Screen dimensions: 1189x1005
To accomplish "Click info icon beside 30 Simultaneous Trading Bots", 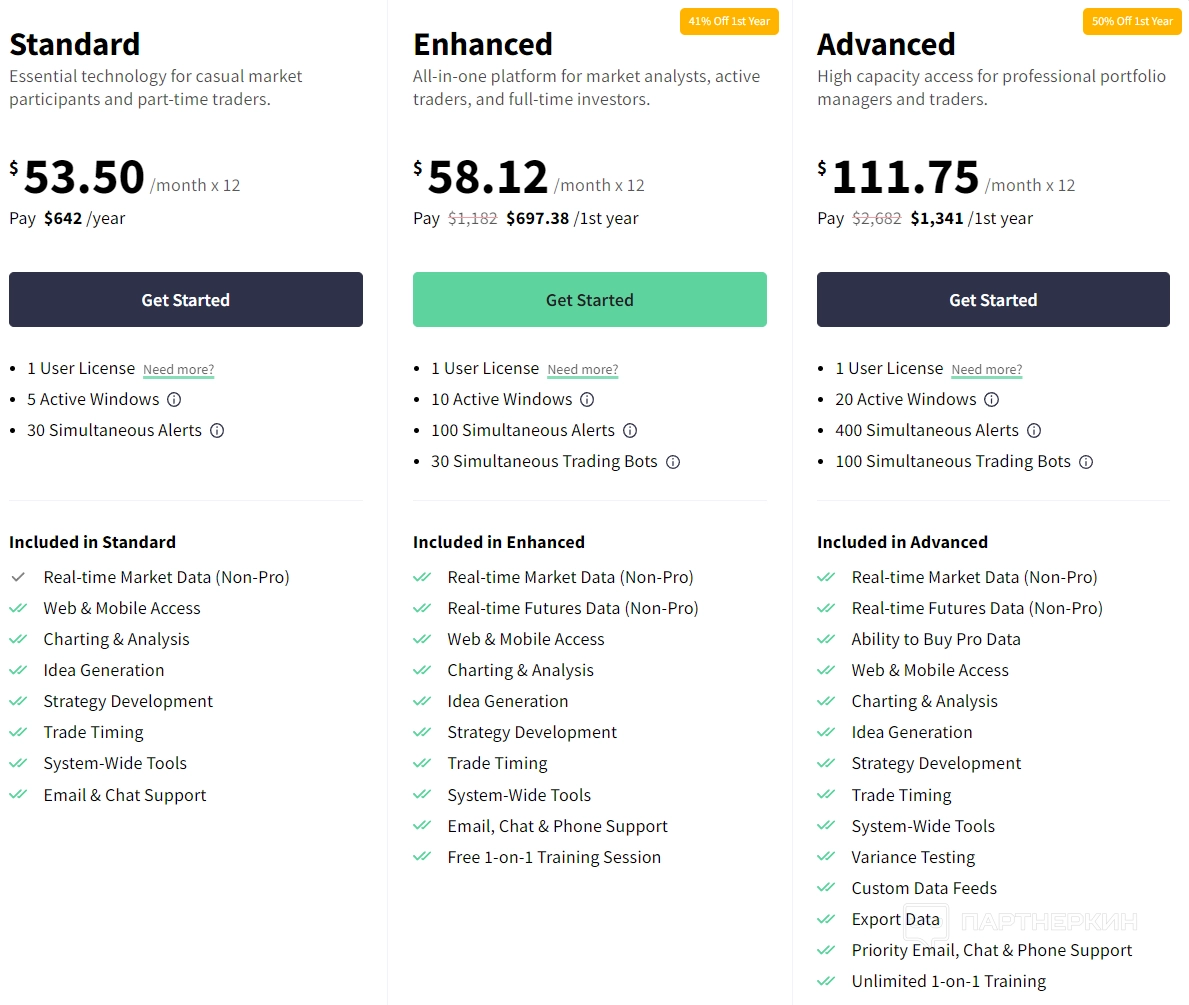I will (673, 462).
